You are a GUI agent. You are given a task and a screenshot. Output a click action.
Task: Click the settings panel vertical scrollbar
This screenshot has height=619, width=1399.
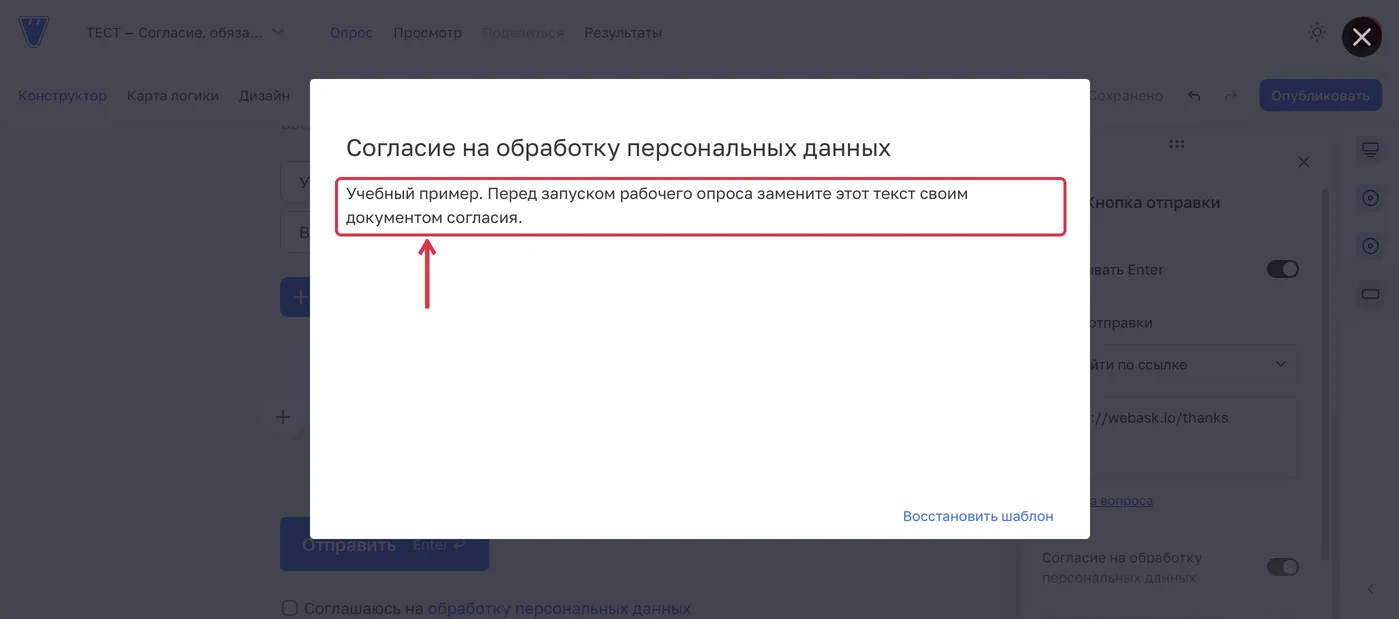1326,375
